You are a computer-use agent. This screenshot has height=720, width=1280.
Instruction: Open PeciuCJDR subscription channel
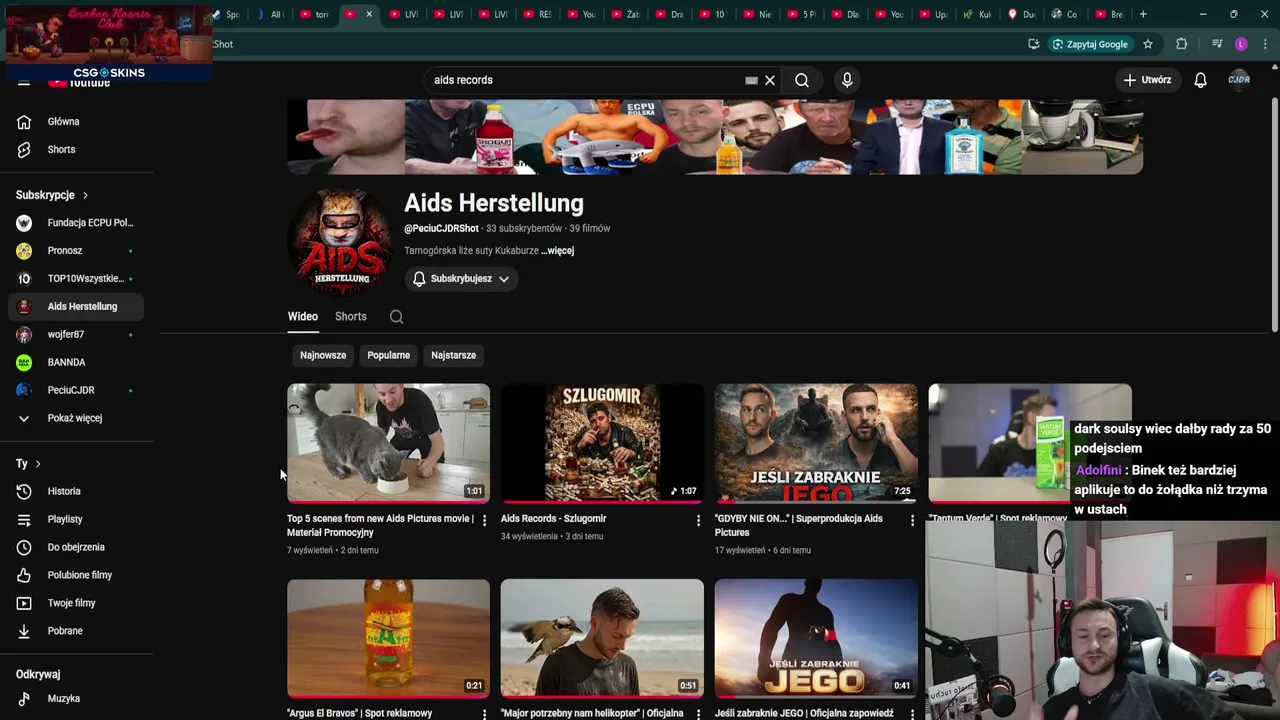[75, 391]
